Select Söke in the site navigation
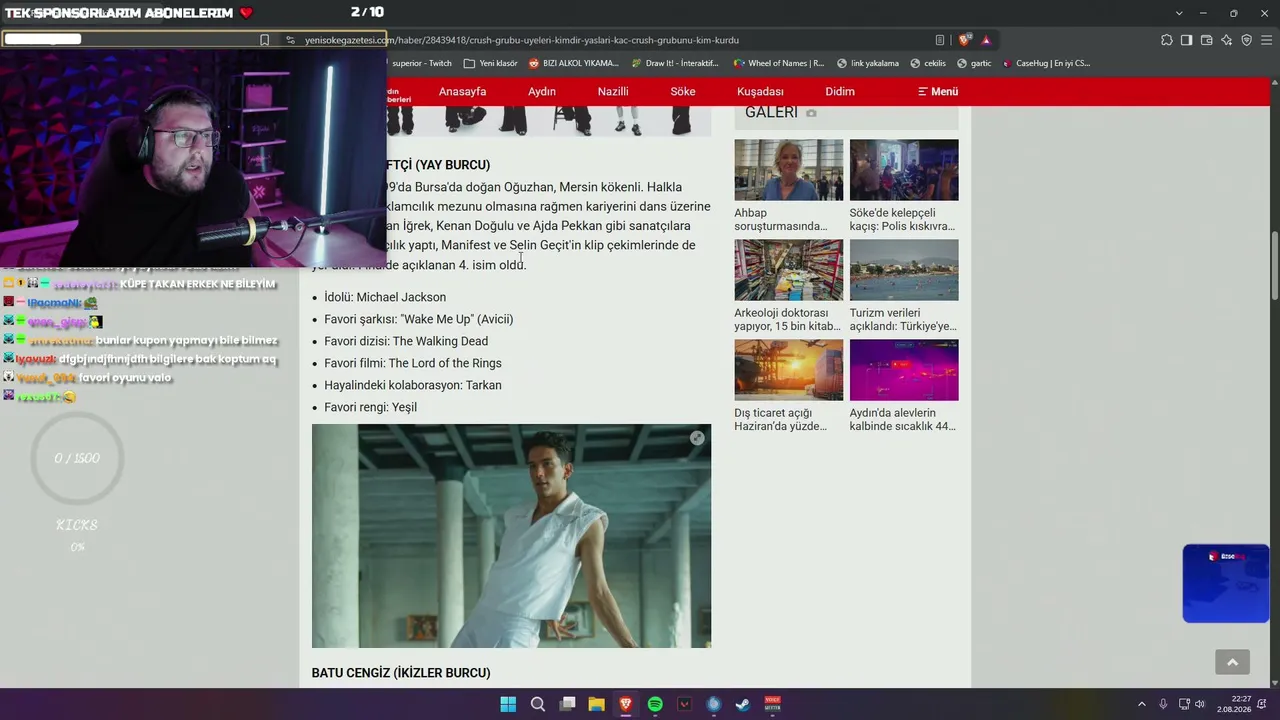The height and width of the screenshot is (720, 1280). (683, 91)
